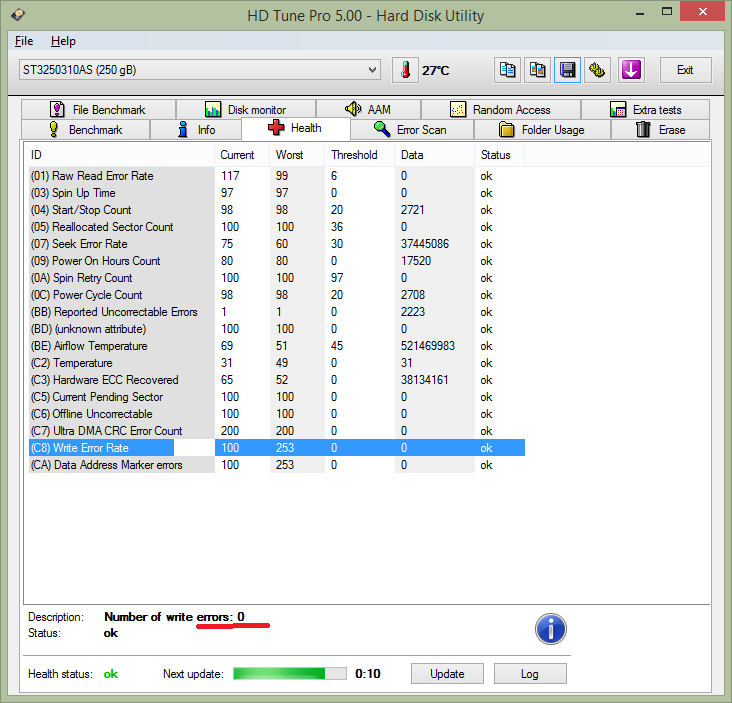Click the Threshold column header
Image resolution: width=732 pixels, height=703 pixels.
[x=359, y=155]
